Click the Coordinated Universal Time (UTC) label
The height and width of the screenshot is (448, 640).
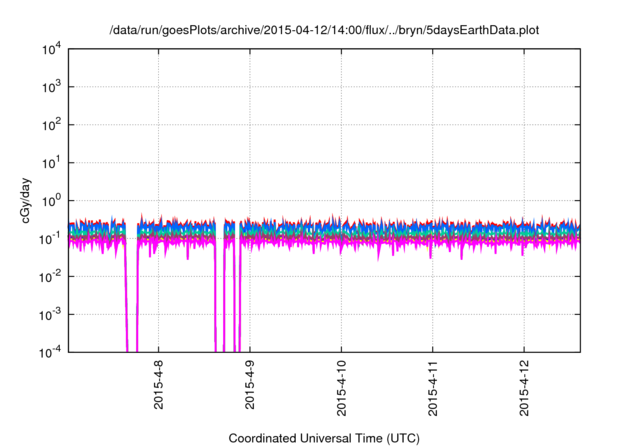click(324, 438)
